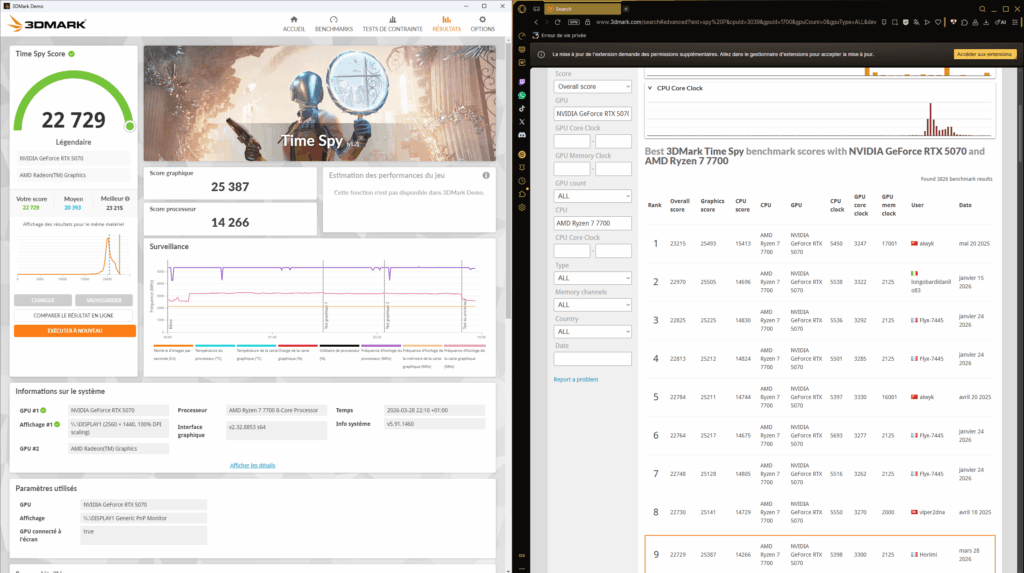1024x573 pixels.
Task: Open the Memory channels dropdown
Action: click(592, 305)
